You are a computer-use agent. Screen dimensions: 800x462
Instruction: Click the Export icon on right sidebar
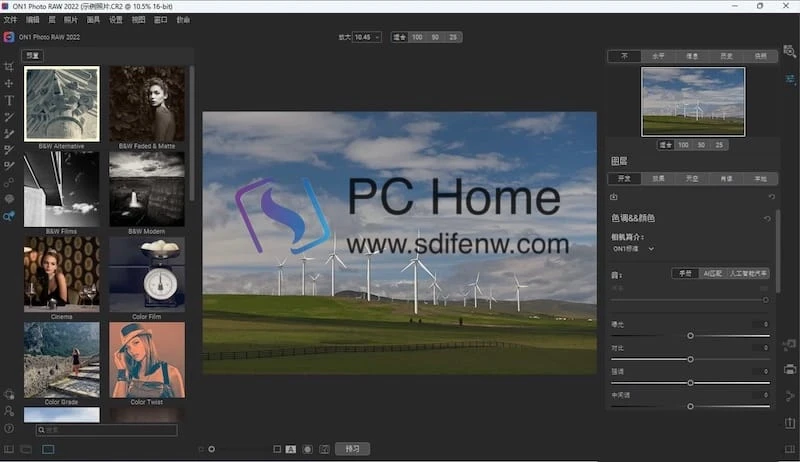pyautogui.click(x=790, y=423)
